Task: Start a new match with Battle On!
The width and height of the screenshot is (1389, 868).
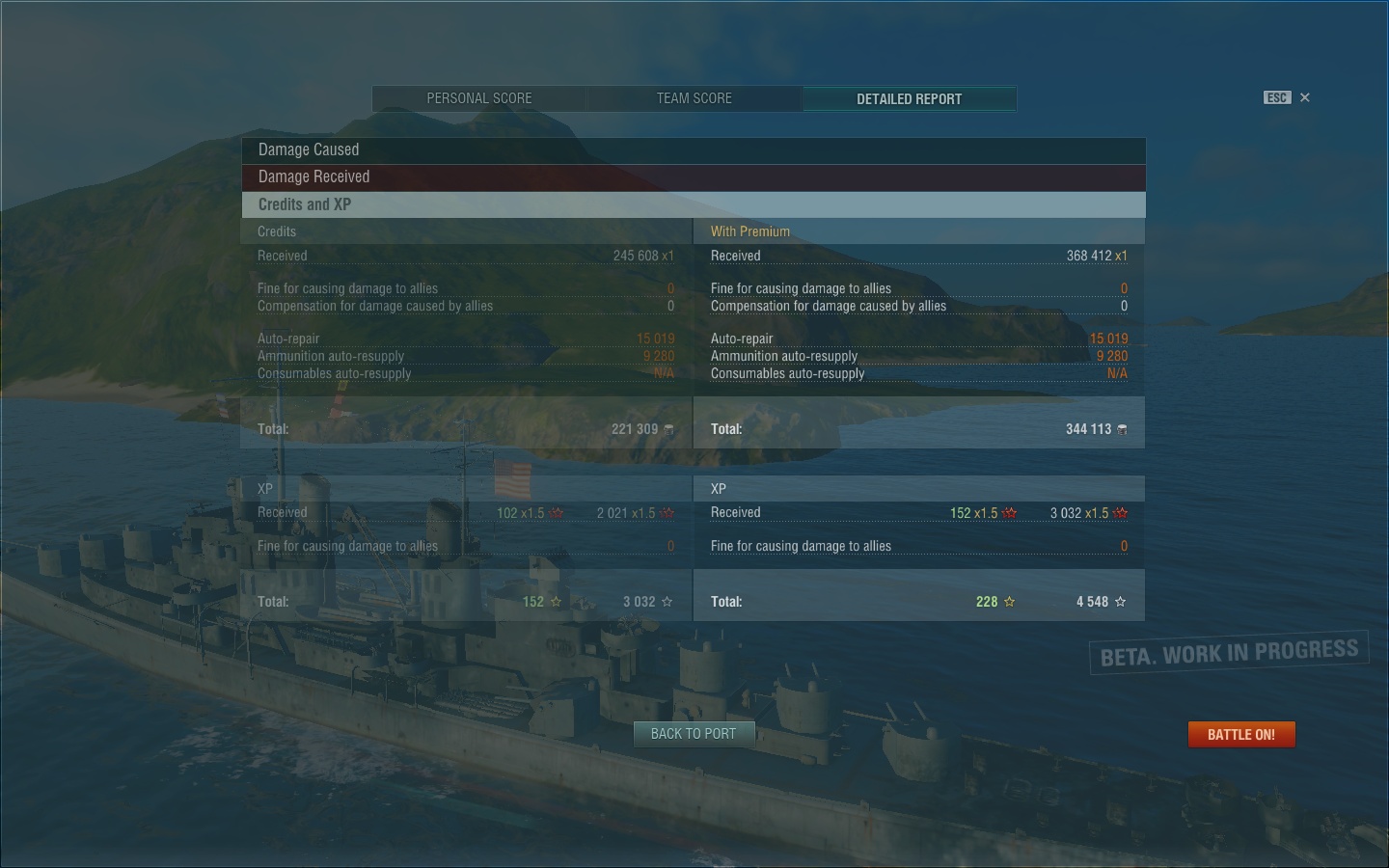Action: [1241, 735]
